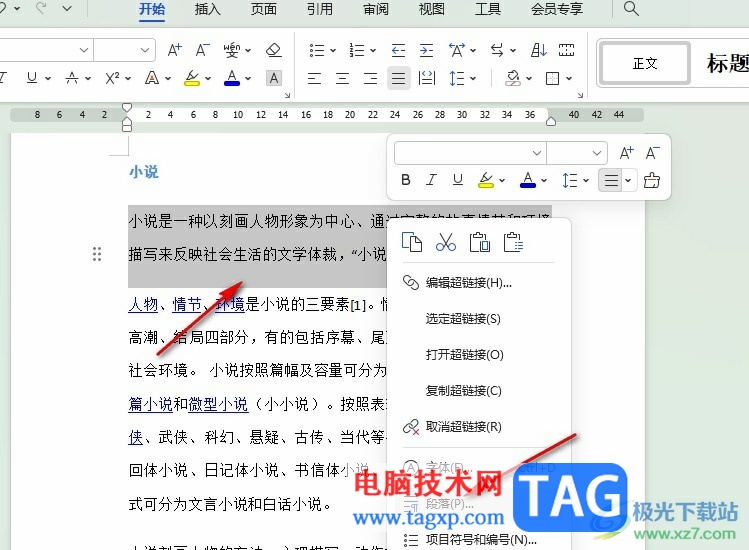Open the 人物 hyperlink in document
Screen dimensions: 749x550
(143, 304)
